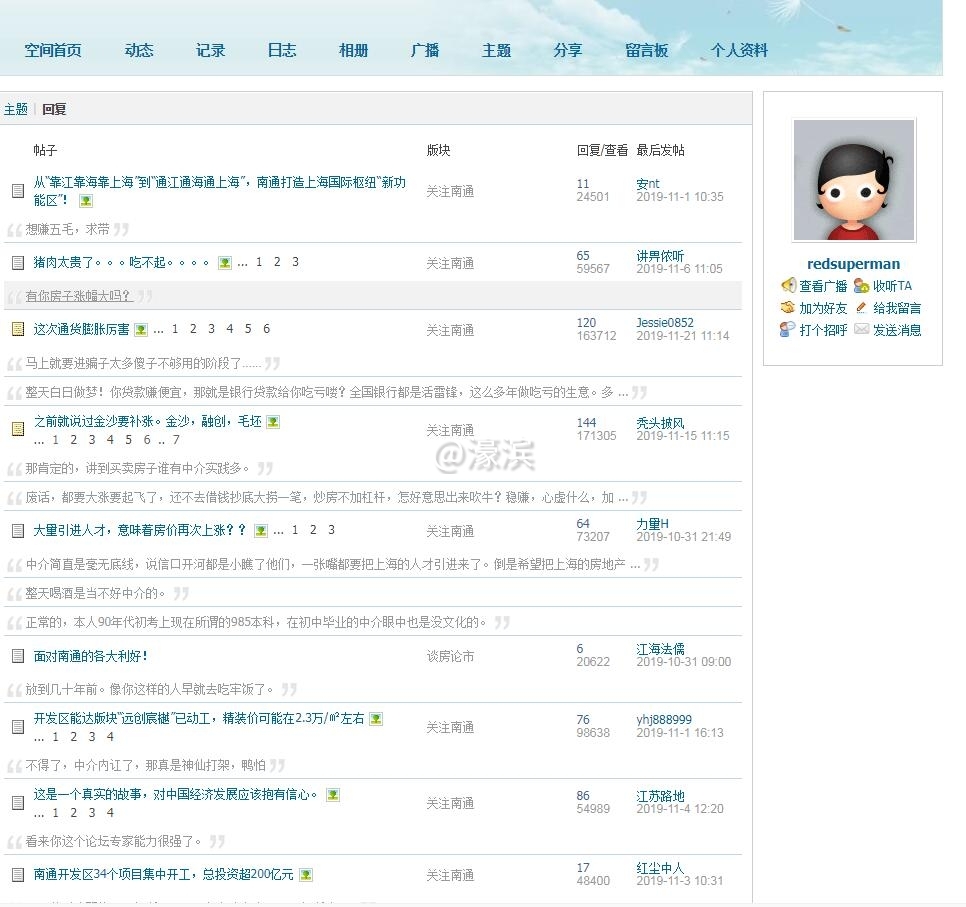The width and height of the screenshot is (966, 907).
Task: Click image attachment icon next to 猪肉太贵了 thread
Action: click(225, 263)
